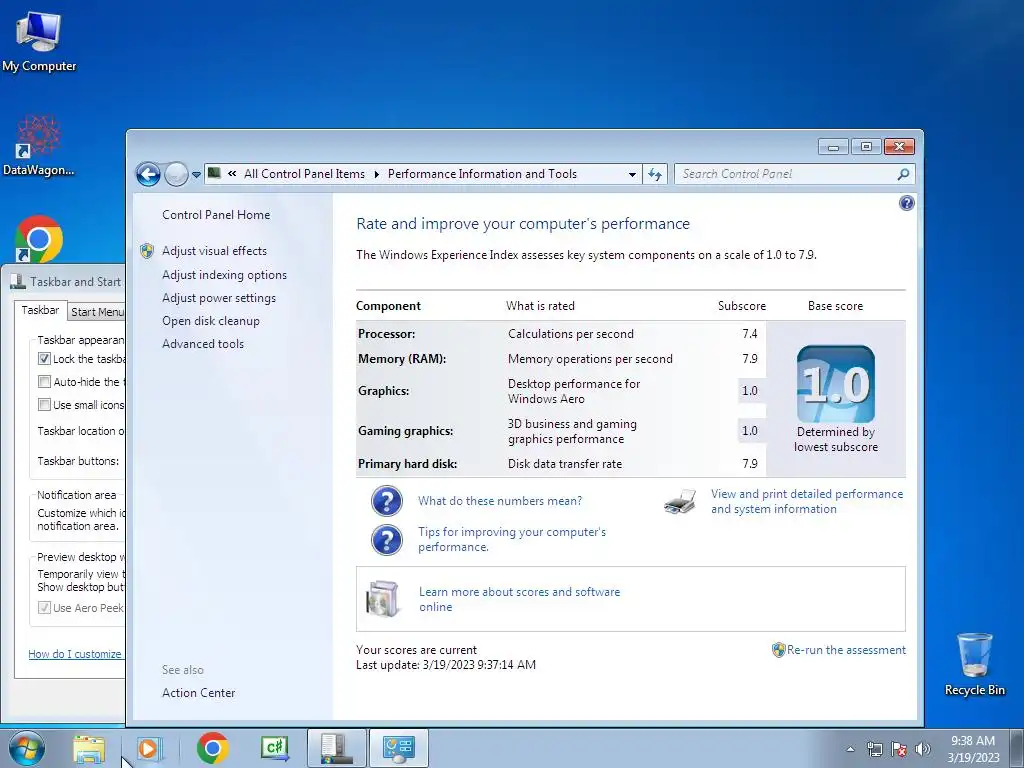The height and width of the screenshot is (768, 1024).
Task: Click the network tray icon
Action: (x=874, y=749)
